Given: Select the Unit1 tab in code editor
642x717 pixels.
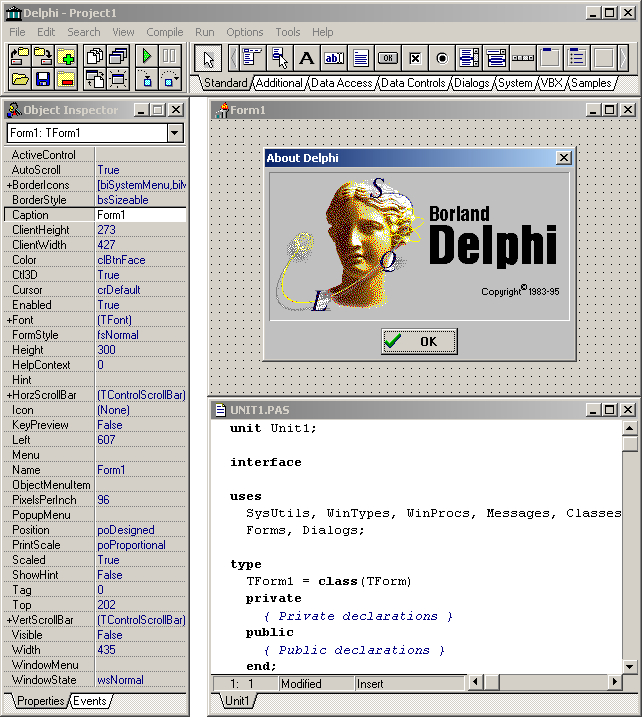Looking at the screenshot, I should click(237, 701).
